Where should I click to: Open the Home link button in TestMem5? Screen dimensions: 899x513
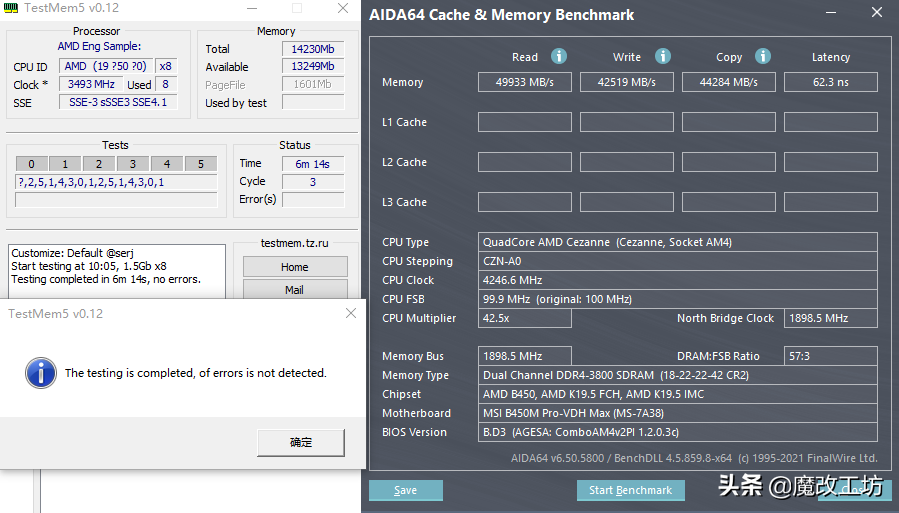[x=295, y=267]
